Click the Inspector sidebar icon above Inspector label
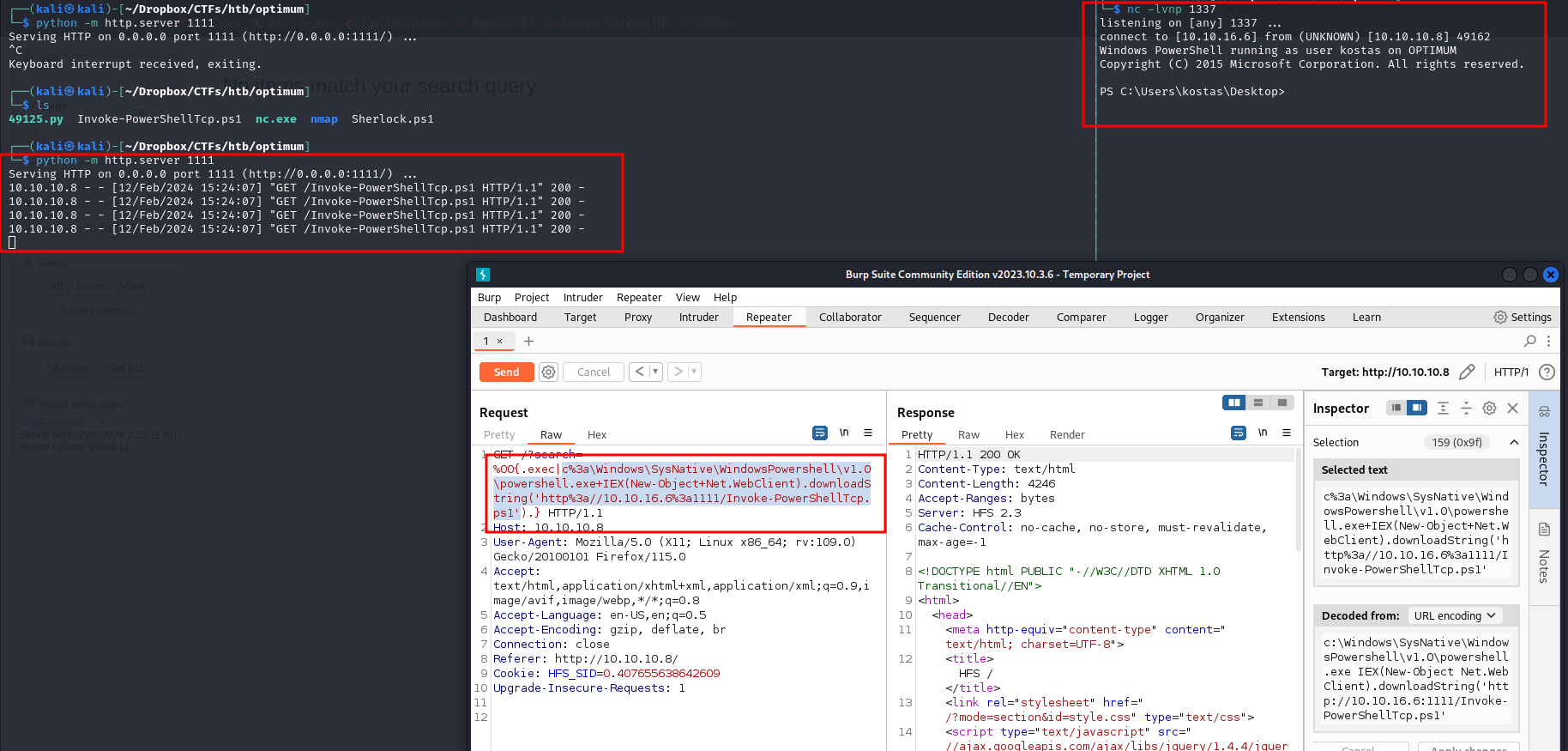This screenshot has width=1568, height=751. tap(1544, 411)
